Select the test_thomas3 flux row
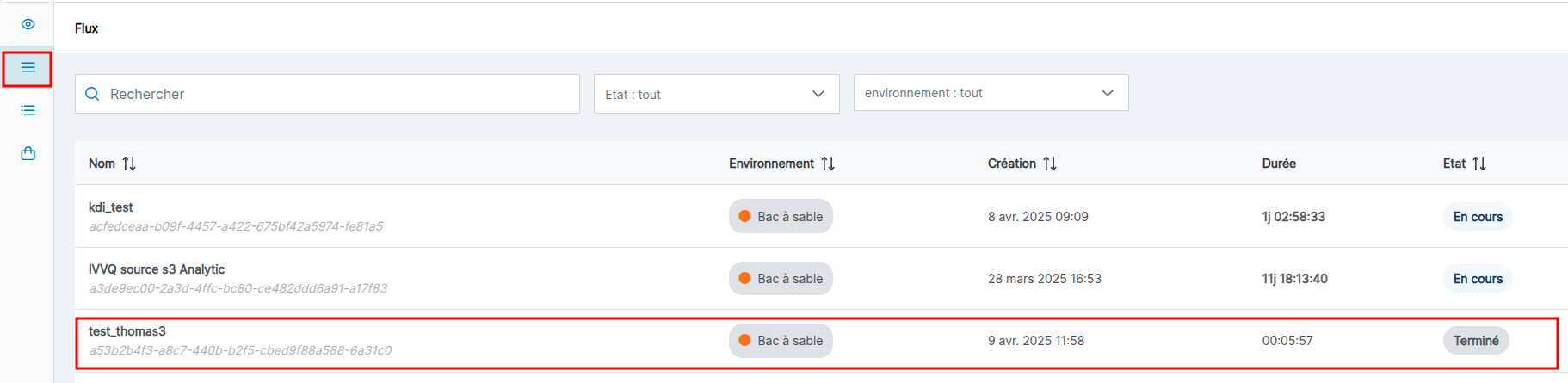The width and height of the screenshot is (1568, 383). tap(127, 331)
